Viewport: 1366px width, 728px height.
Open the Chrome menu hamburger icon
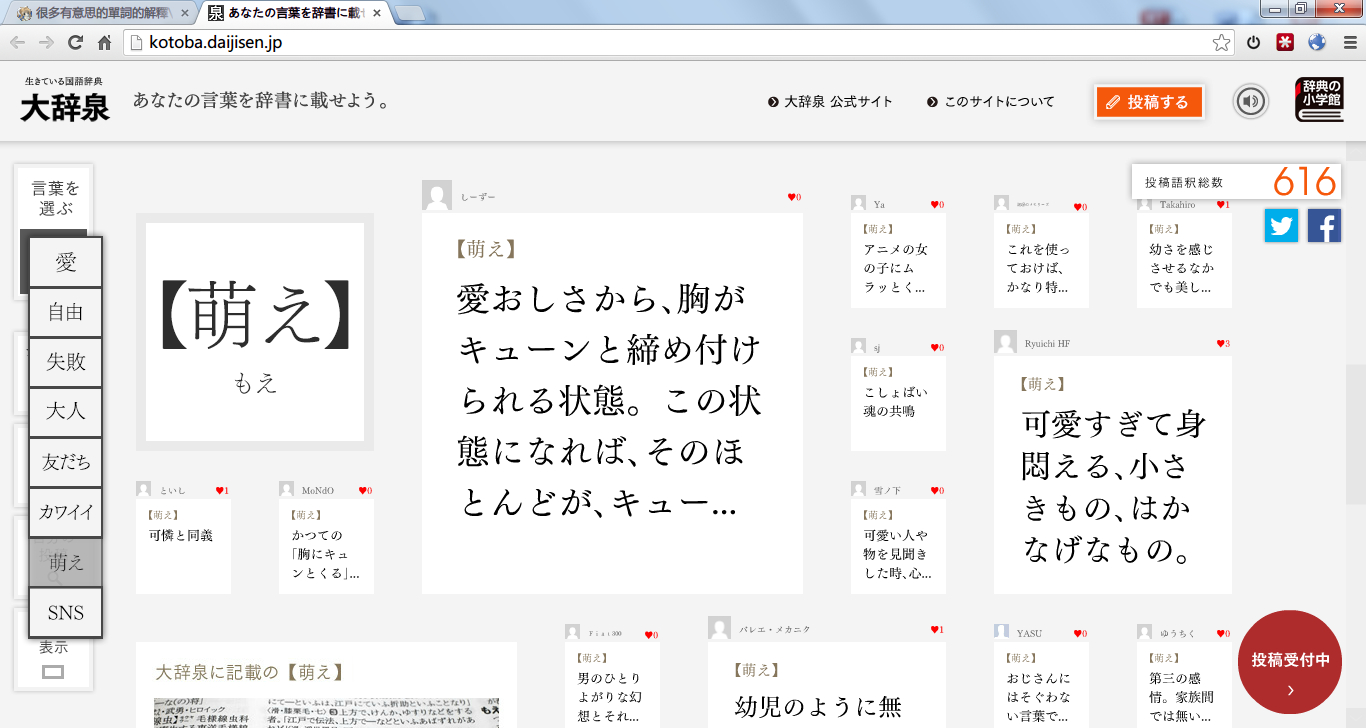point(1349,43)
